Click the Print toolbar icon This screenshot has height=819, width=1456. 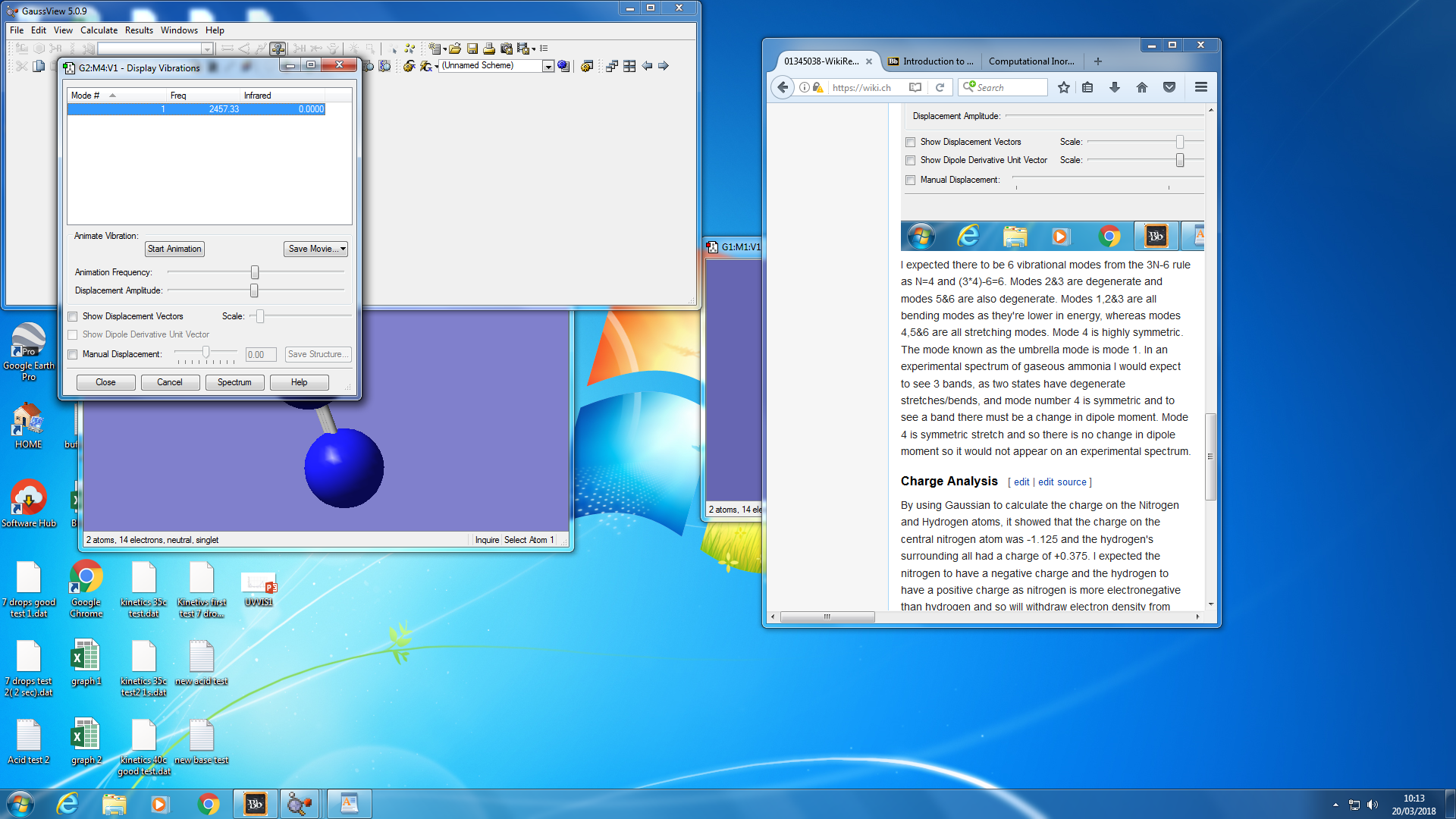[489, 49]
